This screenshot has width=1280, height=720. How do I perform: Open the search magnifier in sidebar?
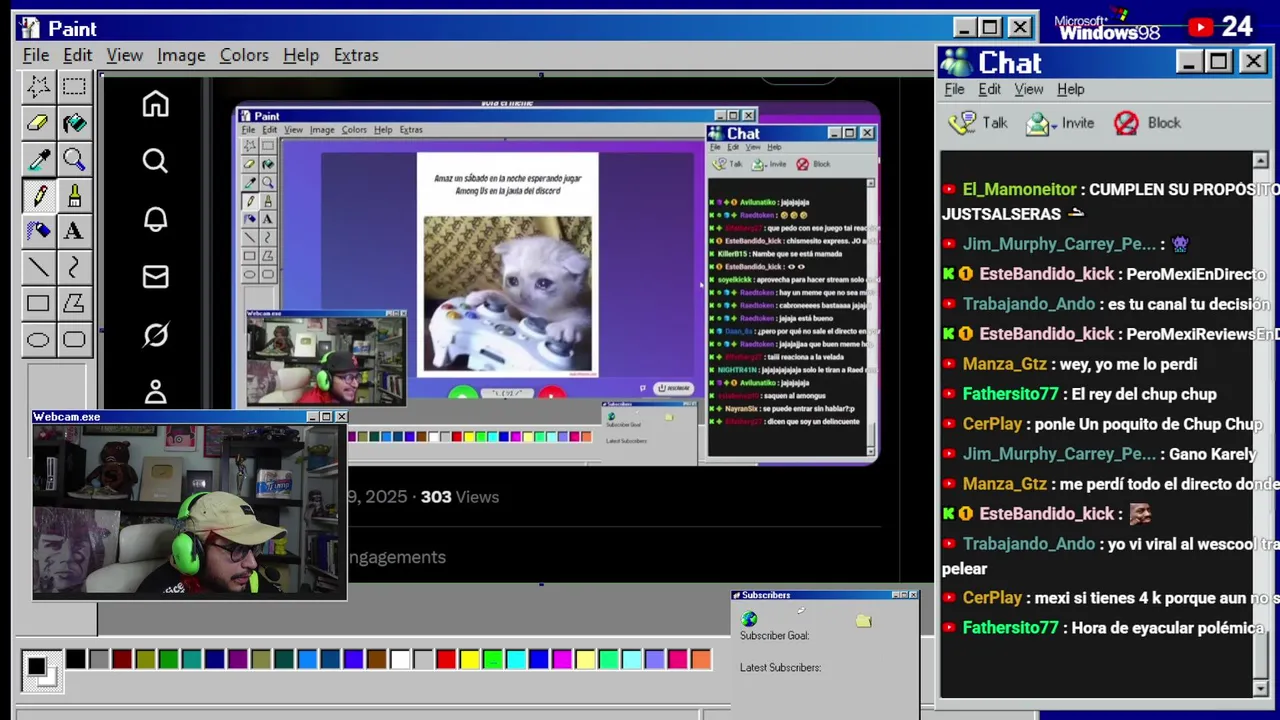(x=155, y=161)
